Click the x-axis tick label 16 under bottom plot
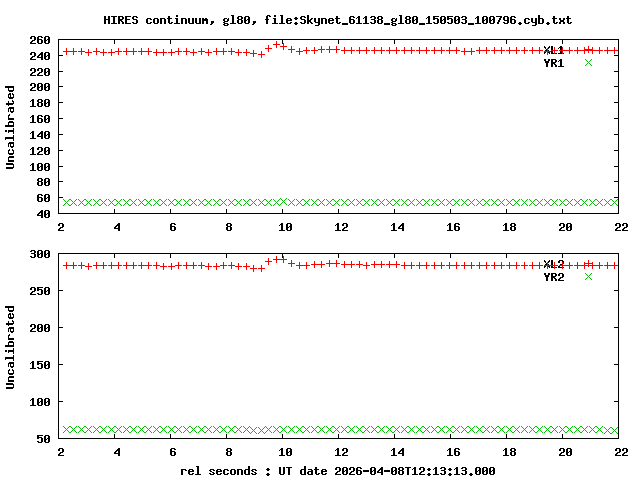 coord(453,452)
